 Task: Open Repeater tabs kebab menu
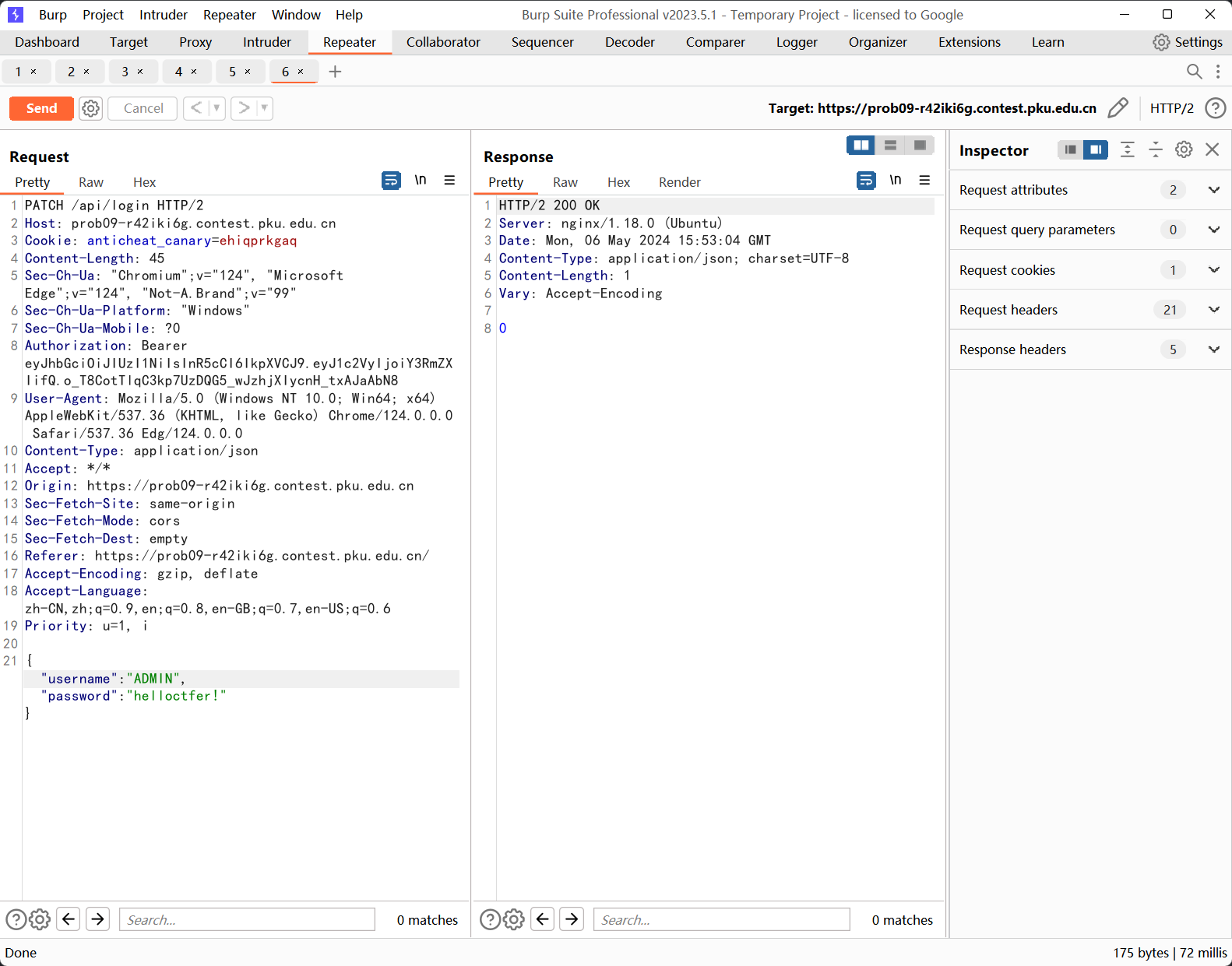click(1218, 72)
